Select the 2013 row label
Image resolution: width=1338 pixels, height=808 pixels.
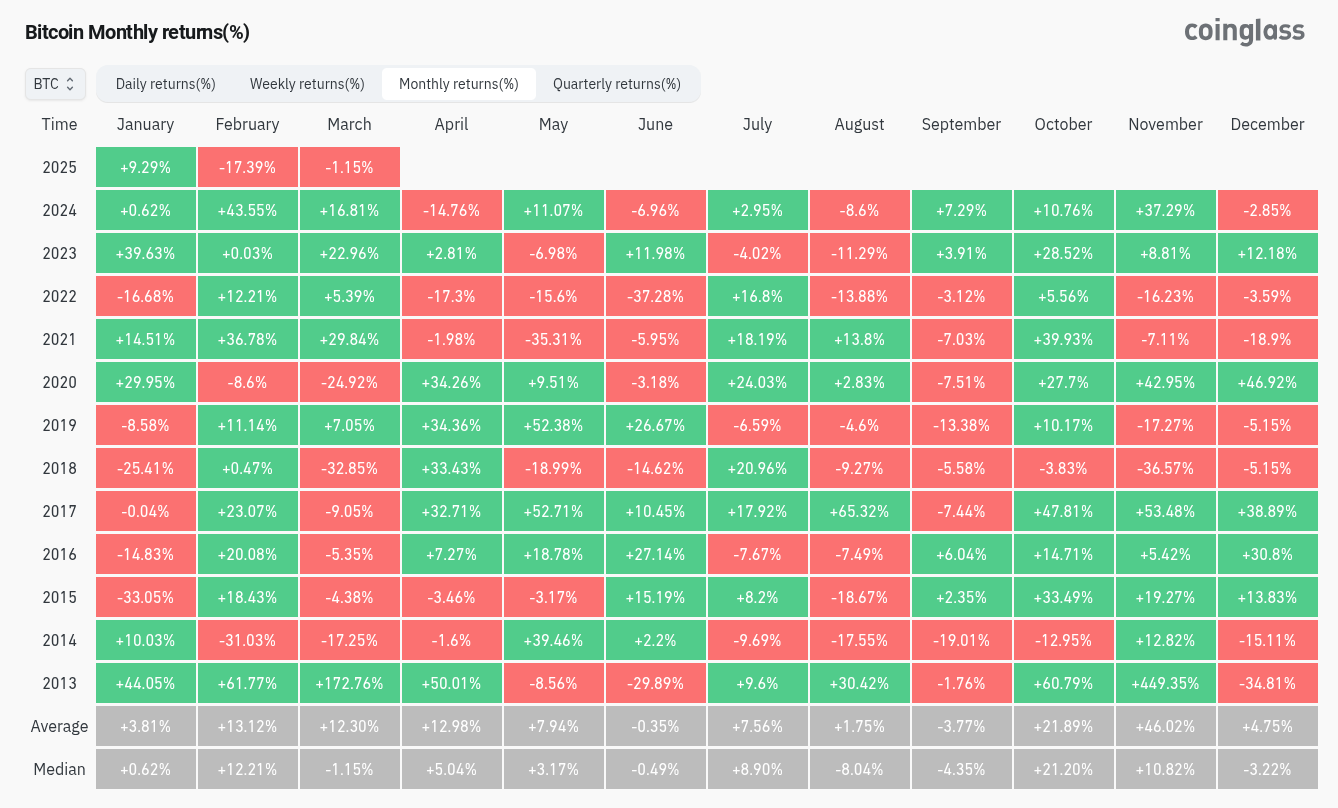tap(59, 684)
